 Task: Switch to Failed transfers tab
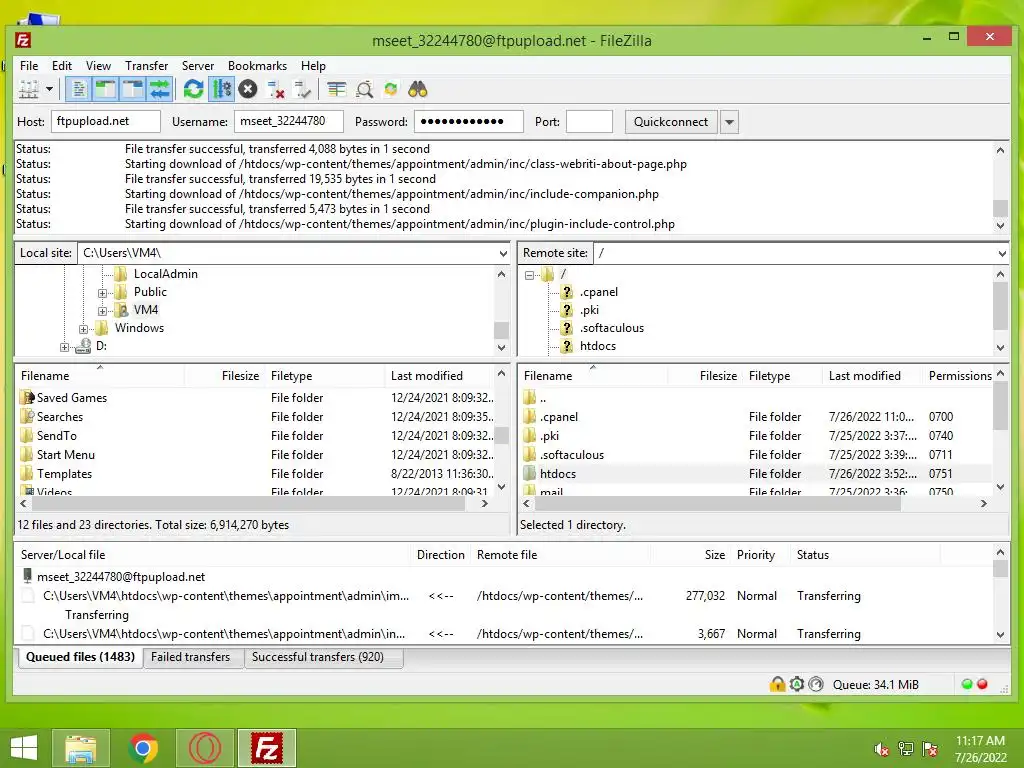tap(191, 657)
